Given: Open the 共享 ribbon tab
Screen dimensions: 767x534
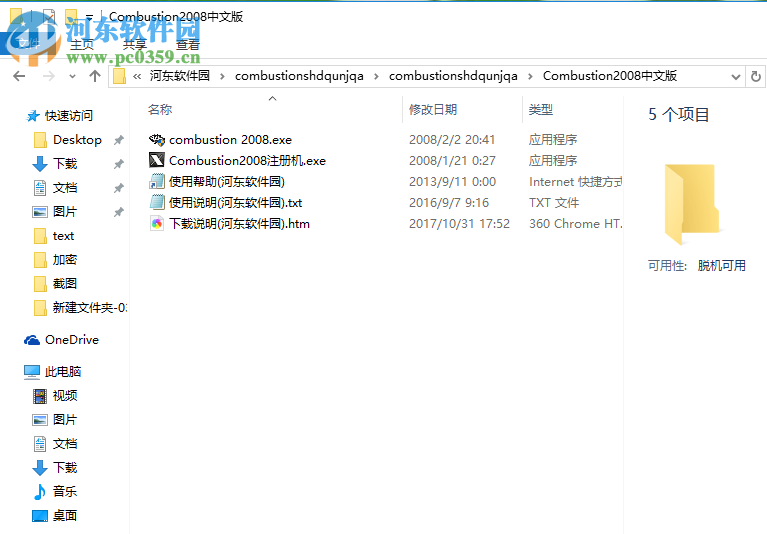Looking at the screenshot, I should pos(135,45).
